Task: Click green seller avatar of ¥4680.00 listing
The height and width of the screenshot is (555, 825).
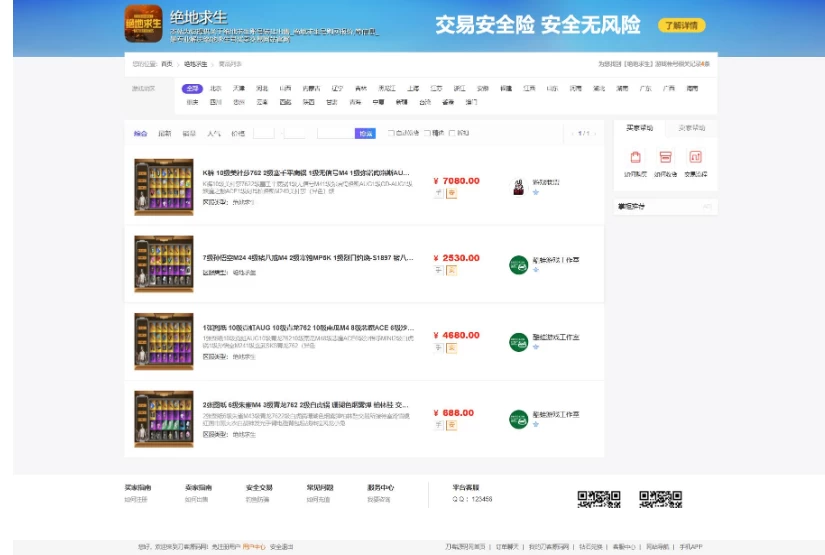Action: [x=518, y=342]
